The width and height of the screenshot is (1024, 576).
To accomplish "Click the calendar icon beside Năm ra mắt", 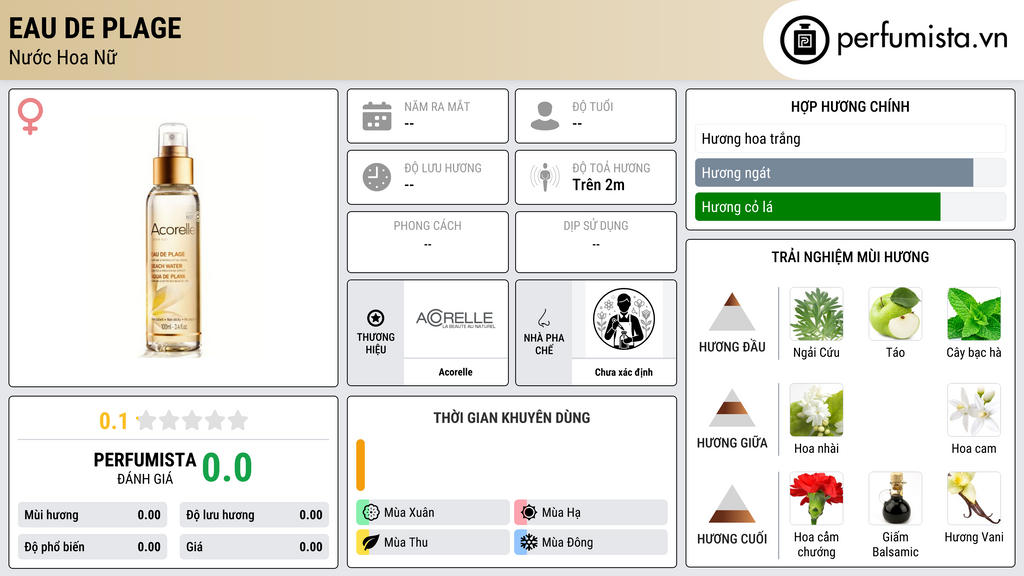I will (377, 116).
